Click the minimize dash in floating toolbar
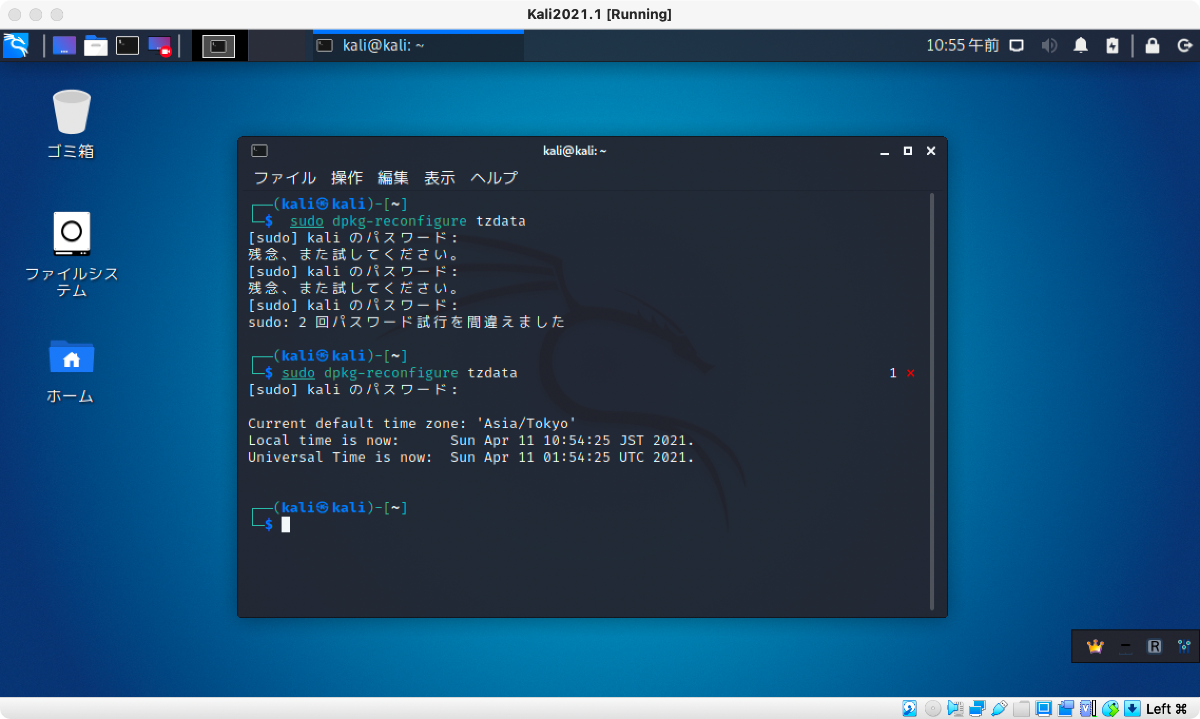The width and height of the screenshot is (1200, 719). [1125, 647]
